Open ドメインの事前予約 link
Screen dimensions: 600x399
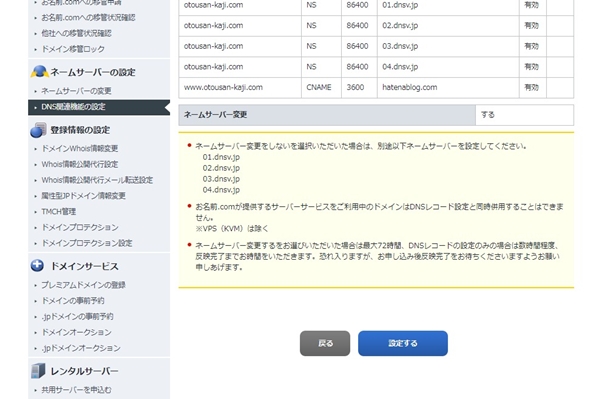[x=73, y=301]
